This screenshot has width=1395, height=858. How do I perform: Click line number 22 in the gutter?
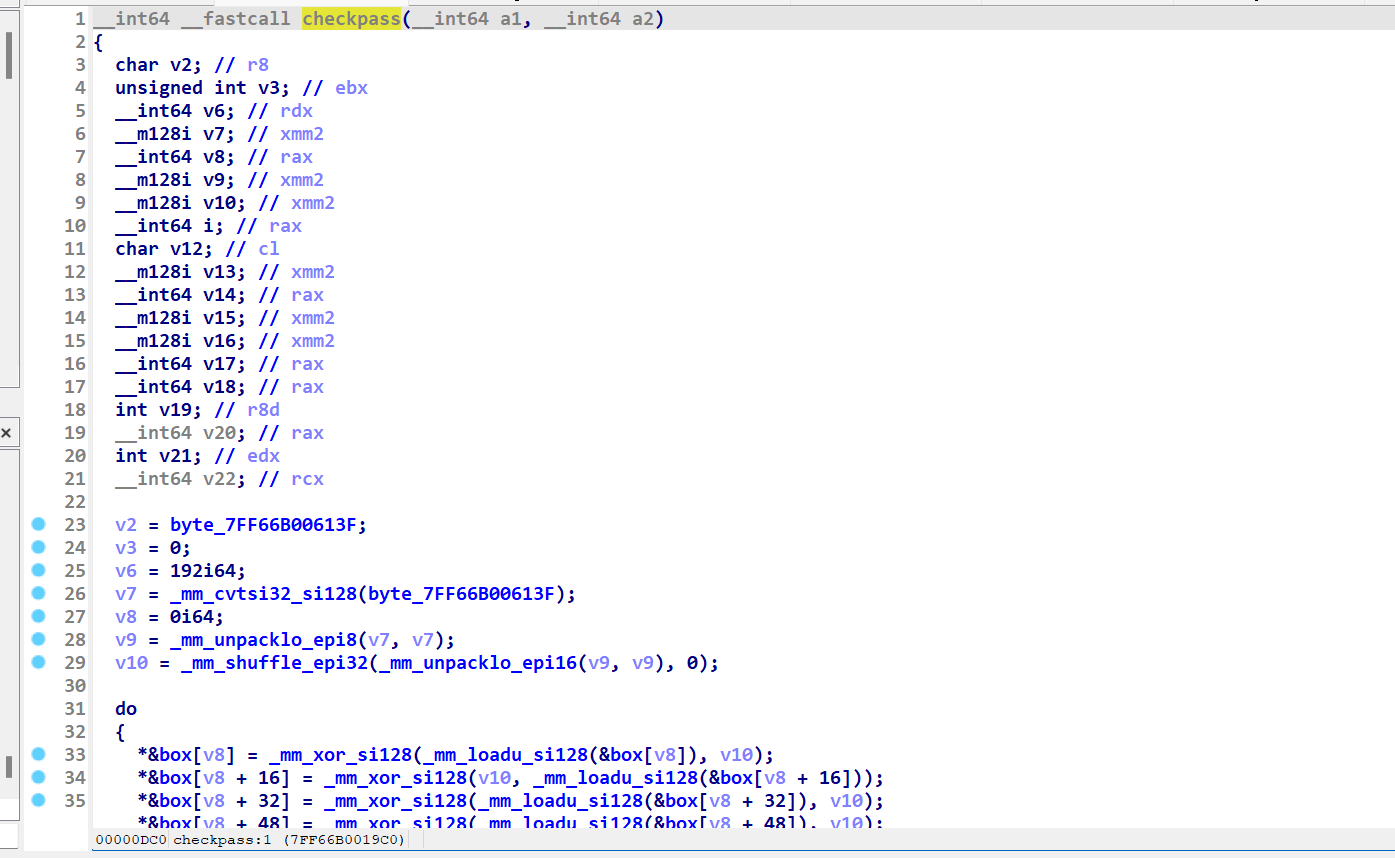[x=75, y=502]
